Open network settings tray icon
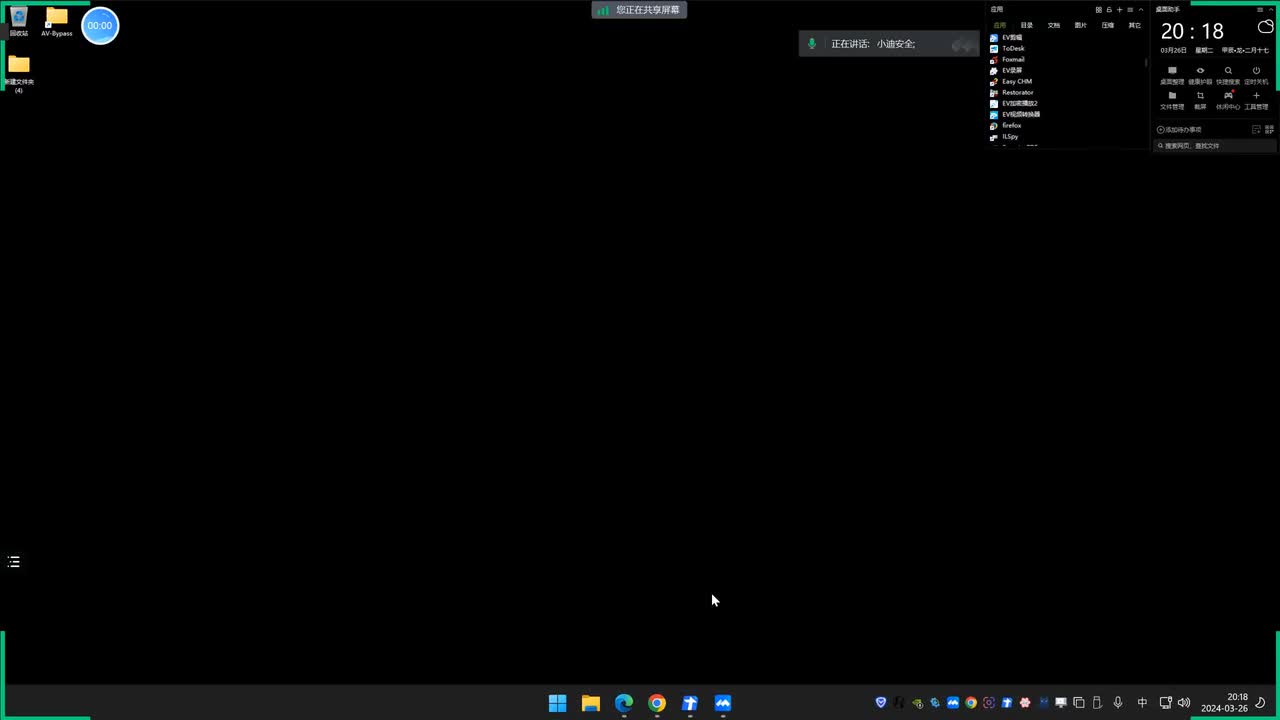1280x720 pixels. [x=1165, y=703]
